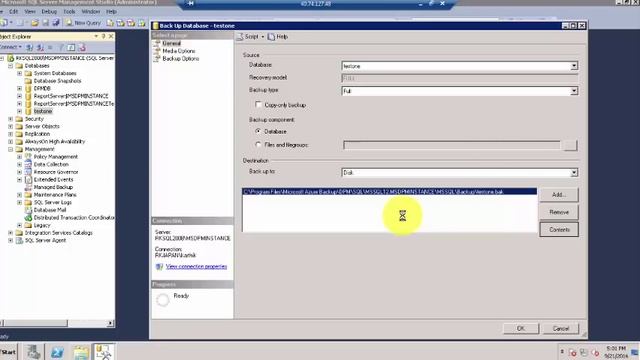Open the Window menu

point(91,11)
